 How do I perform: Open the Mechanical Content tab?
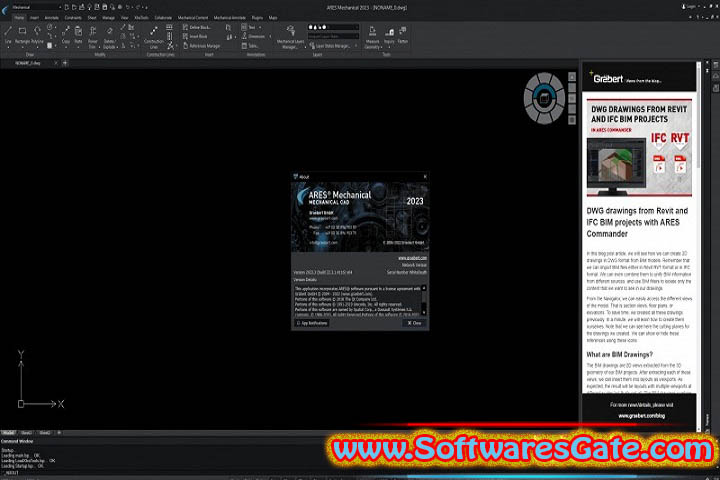[x=193, y=18]
